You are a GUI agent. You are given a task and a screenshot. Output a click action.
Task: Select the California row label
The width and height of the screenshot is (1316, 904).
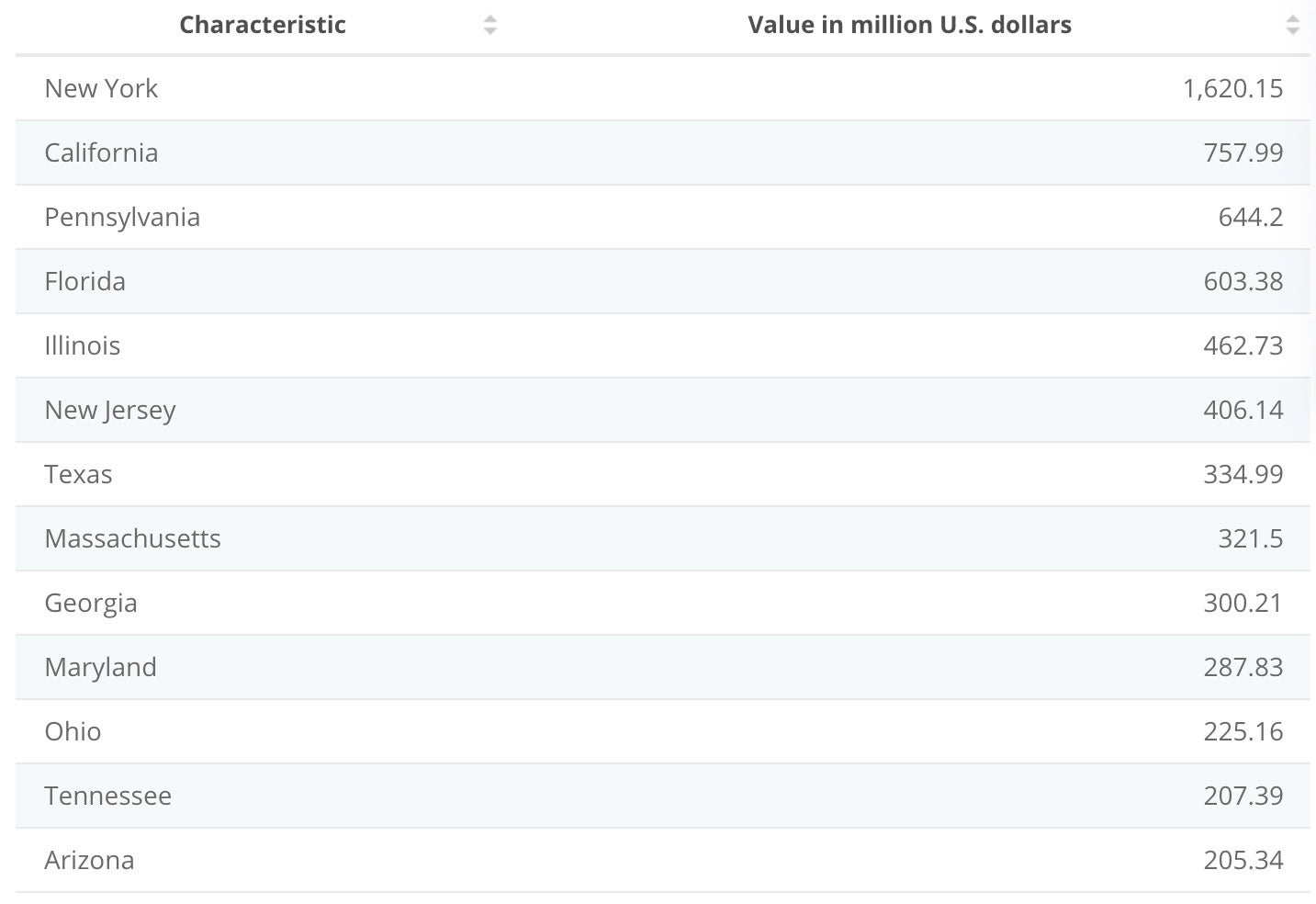tap(101, 153)
